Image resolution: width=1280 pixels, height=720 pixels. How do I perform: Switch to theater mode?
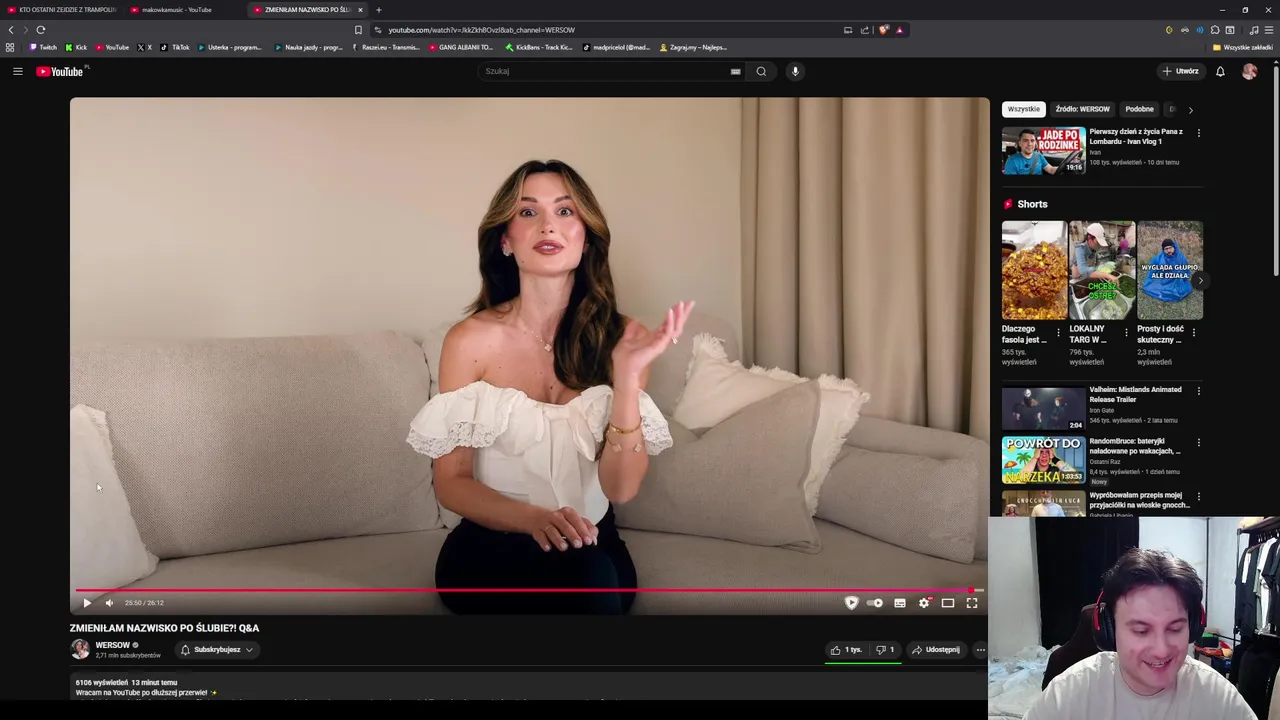pos(948,603)
